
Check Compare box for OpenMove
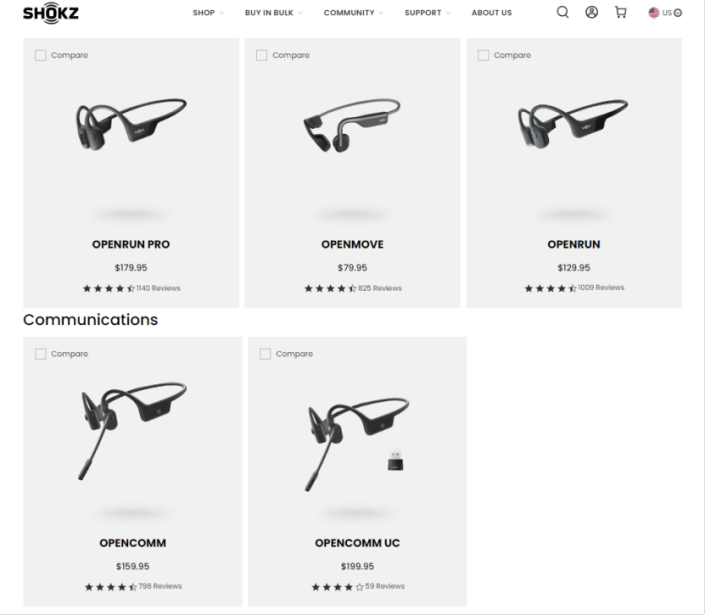pos(261,55)
